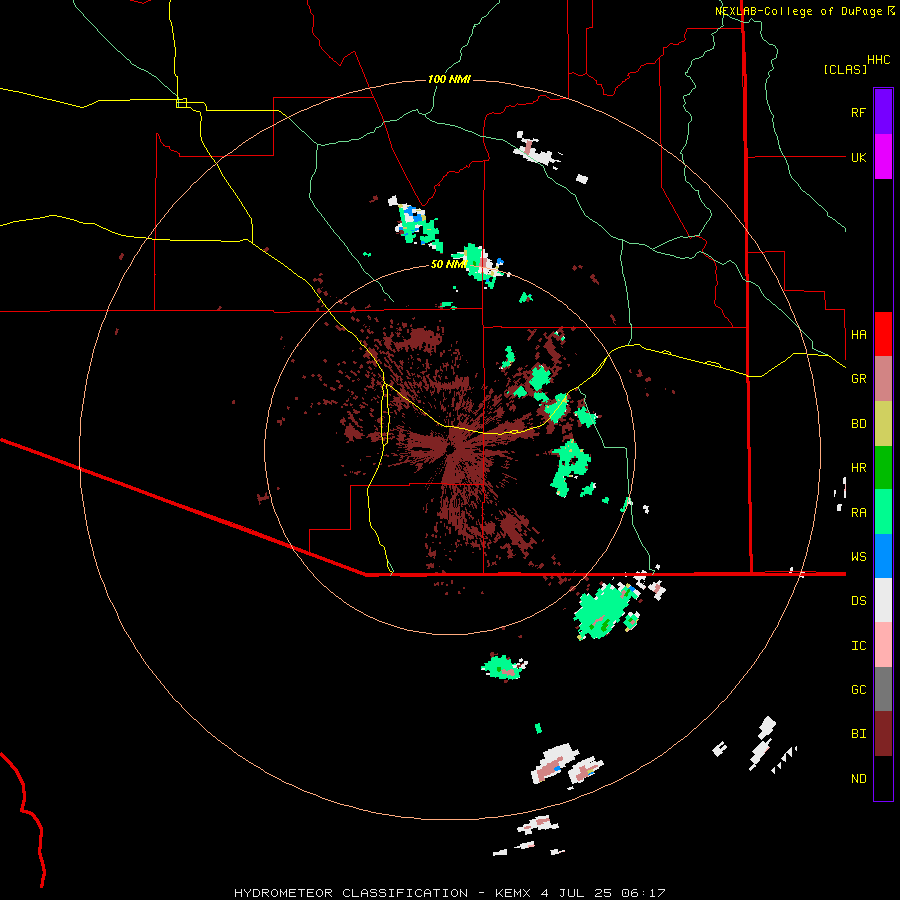Select the BD big drops swatch
The height and width of the screenshot is (900, 900).
(883, 424)
